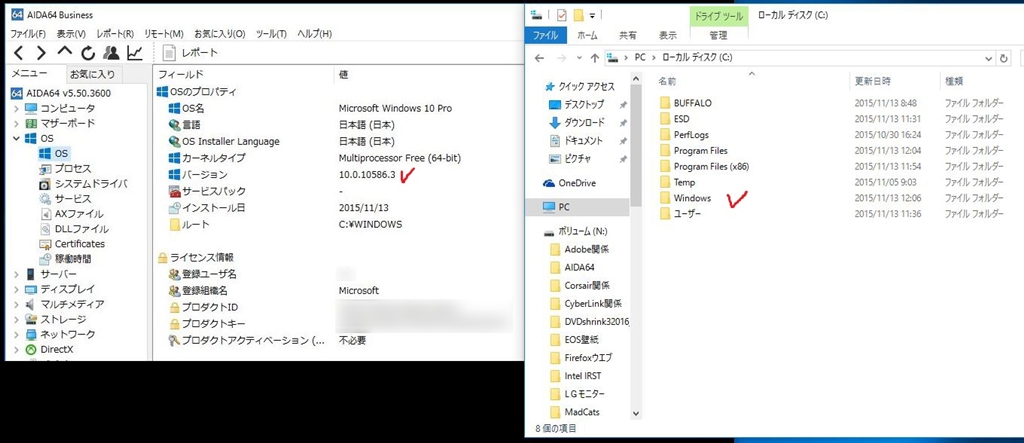Screen dimensions: 1024x443
Task: Click AIDA64 forward navigation arrow
Action: pyautogui.click(x=41, y=53)
